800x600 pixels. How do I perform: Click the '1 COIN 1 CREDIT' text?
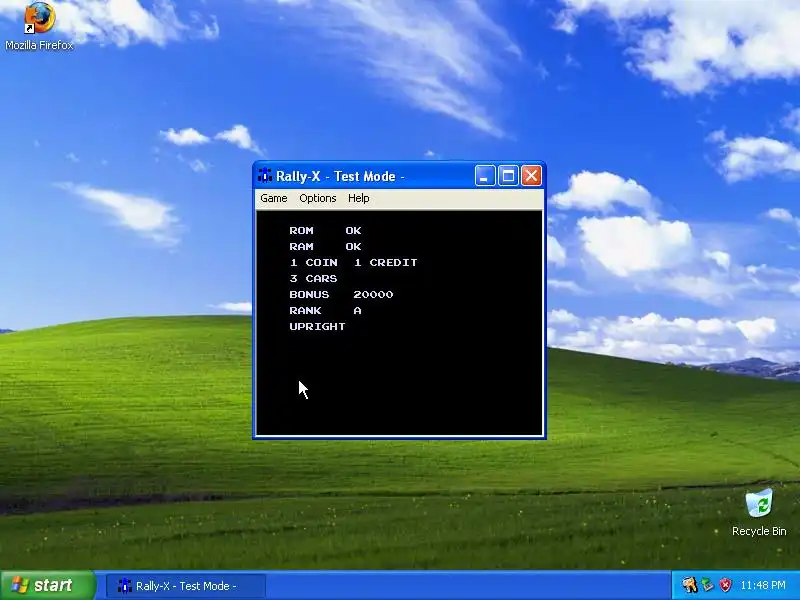click(x=353, y=262)
